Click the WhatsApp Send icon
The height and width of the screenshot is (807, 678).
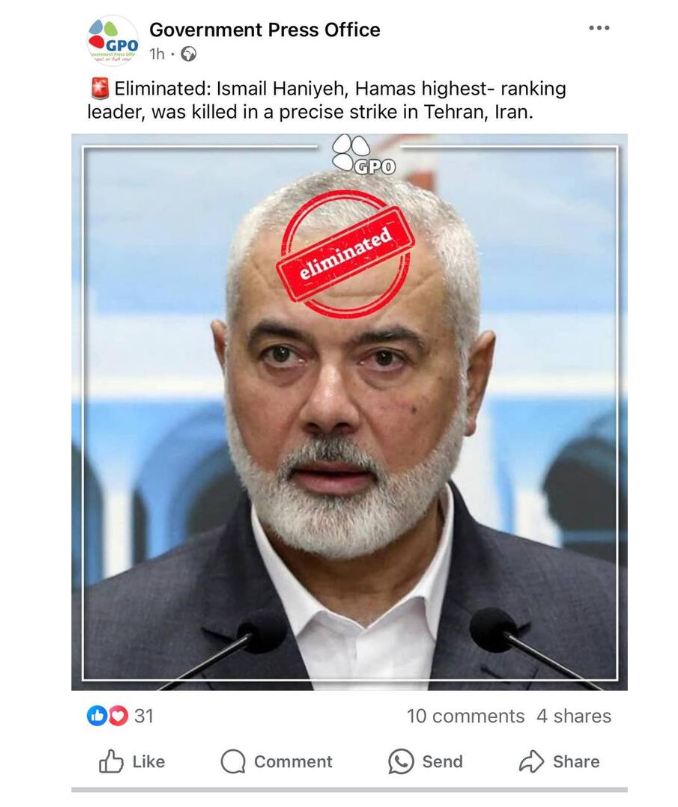[401, 761]
